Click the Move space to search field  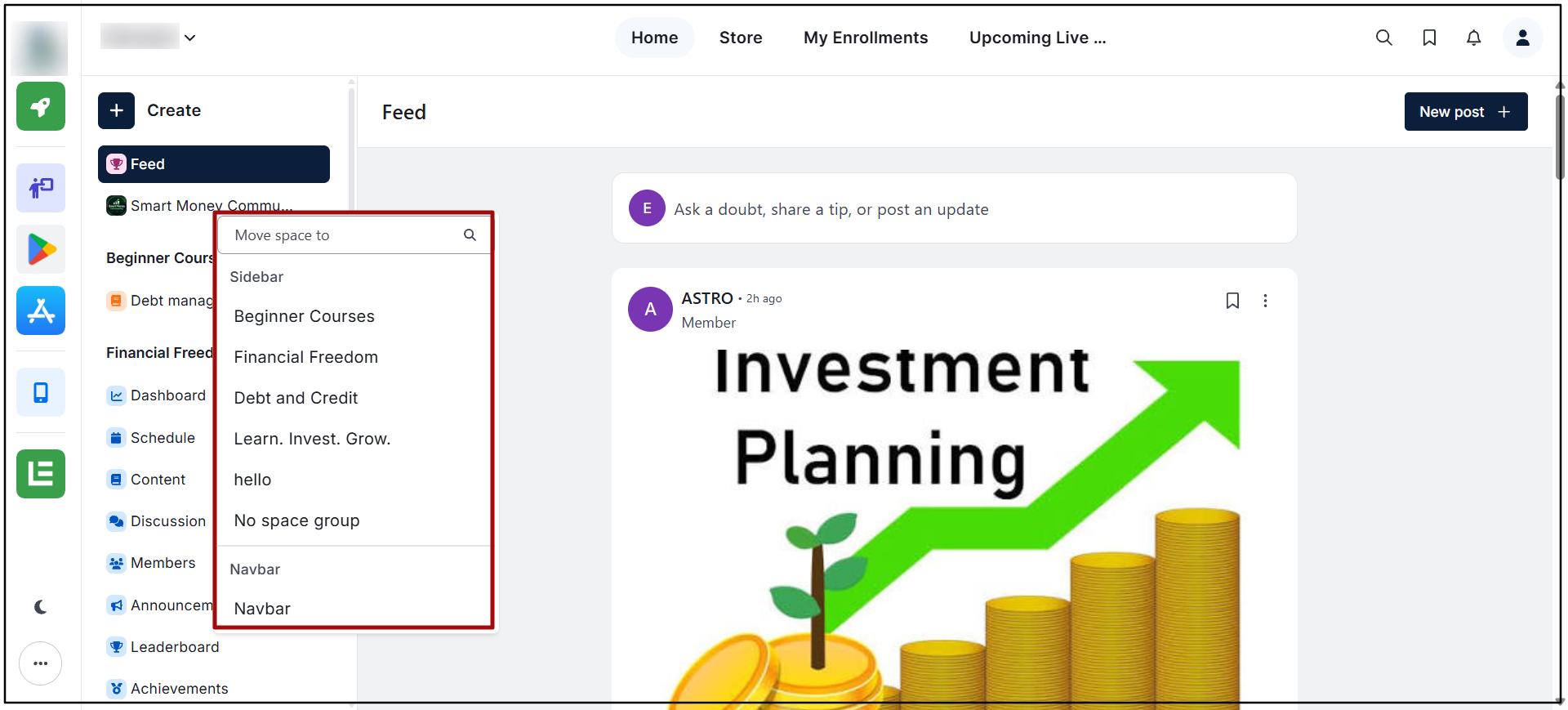coord(354,235)
